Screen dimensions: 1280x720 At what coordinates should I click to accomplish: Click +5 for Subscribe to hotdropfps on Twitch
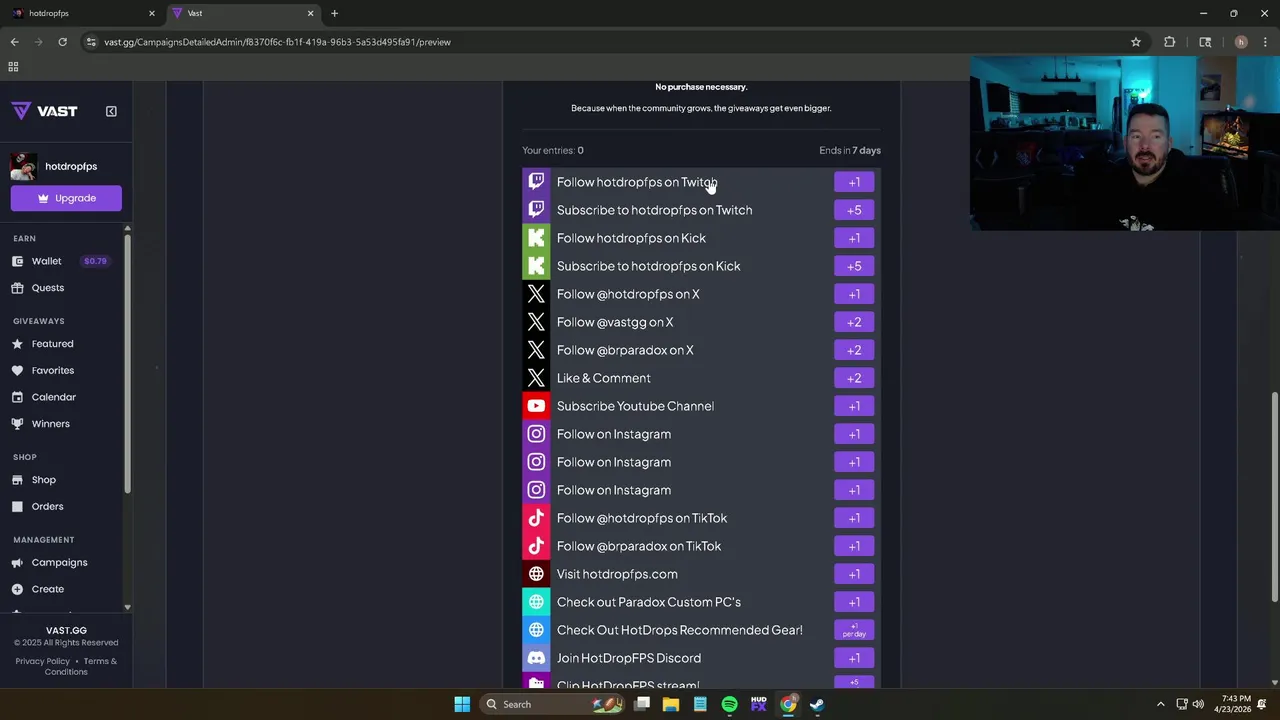click(854, 210)
